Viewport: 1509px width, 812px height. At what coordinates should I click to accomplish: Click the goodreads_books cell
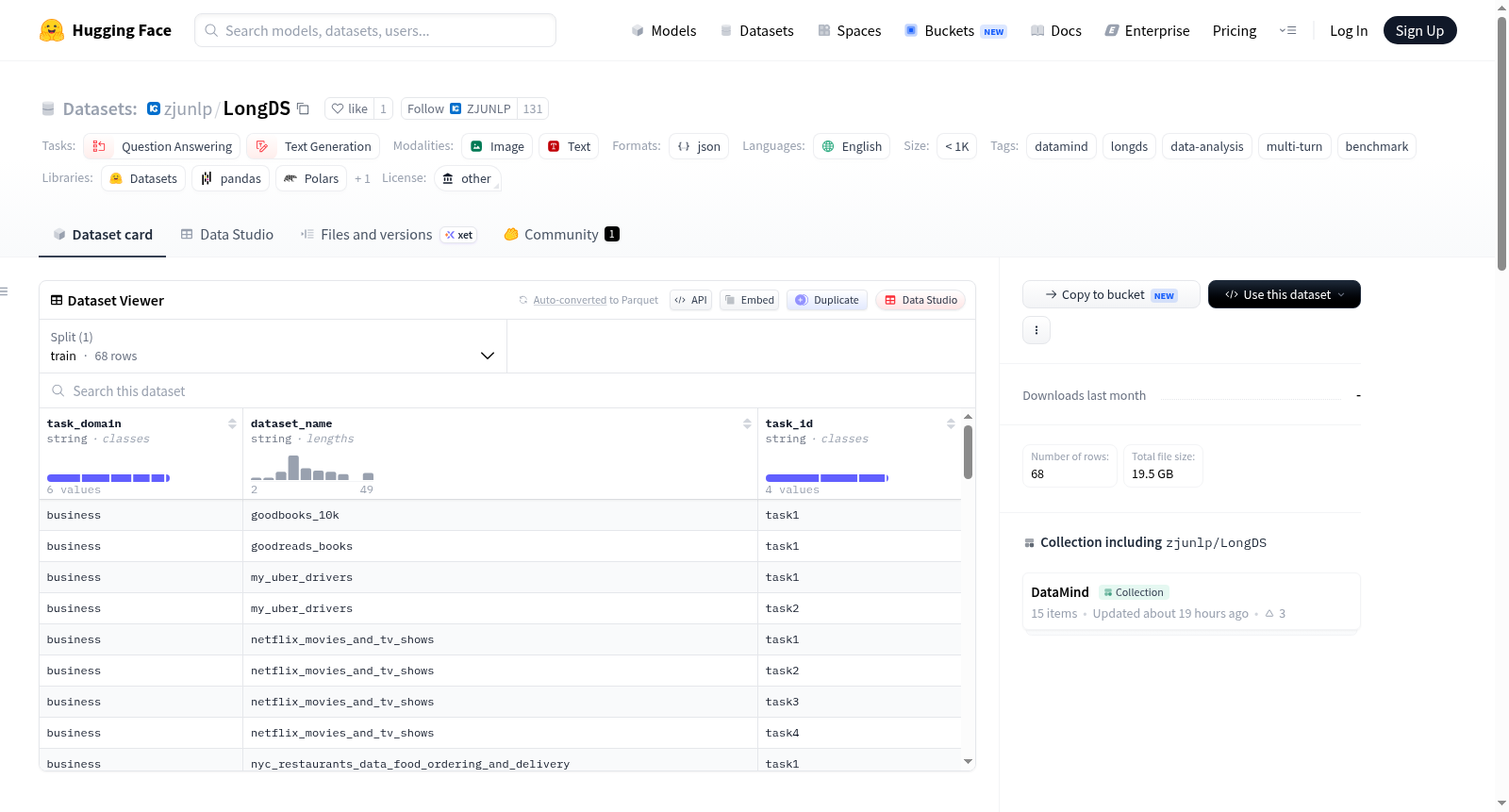click(500, 546)
